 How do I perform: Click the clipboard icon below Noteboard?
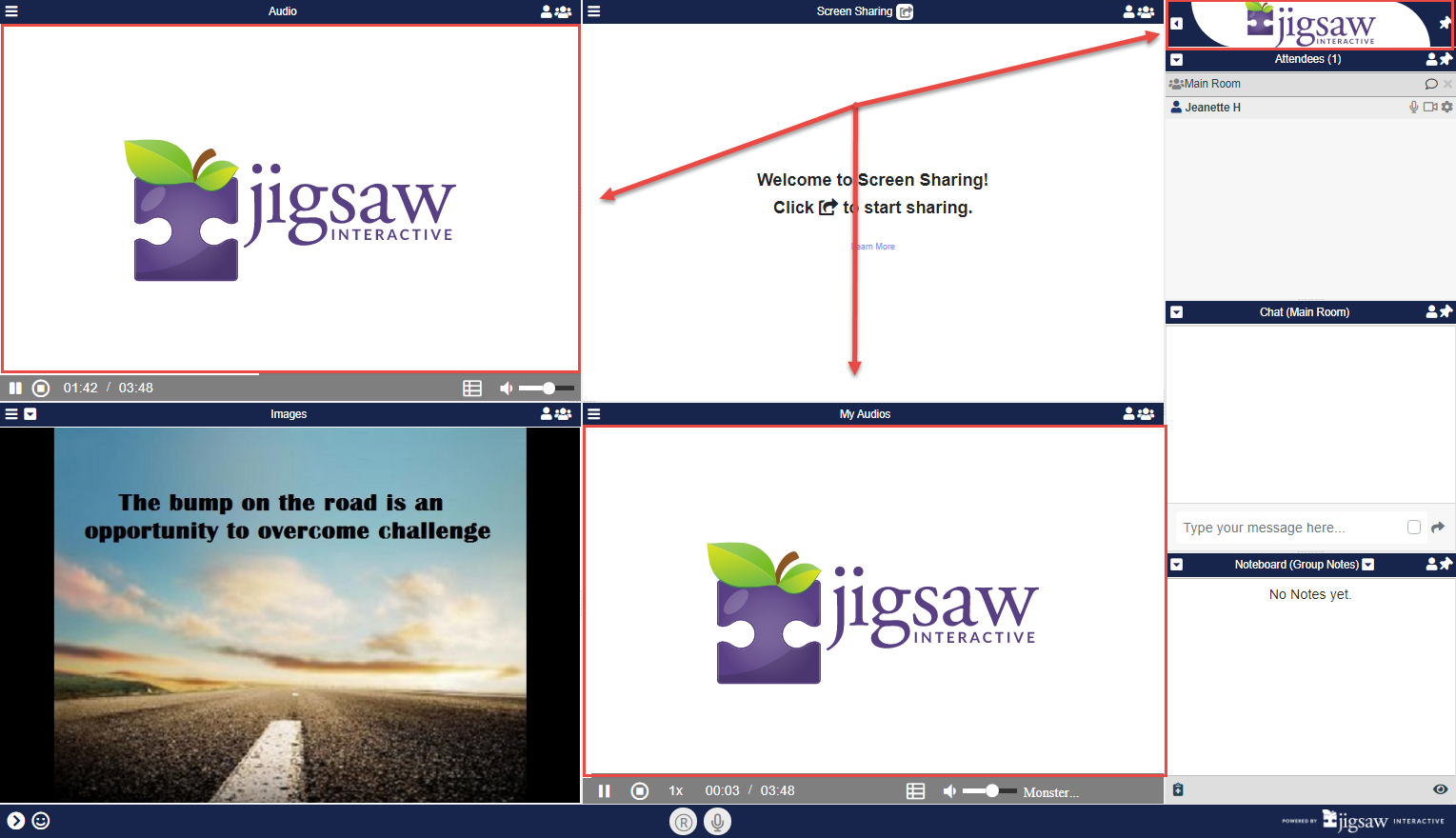(1178, 789)
